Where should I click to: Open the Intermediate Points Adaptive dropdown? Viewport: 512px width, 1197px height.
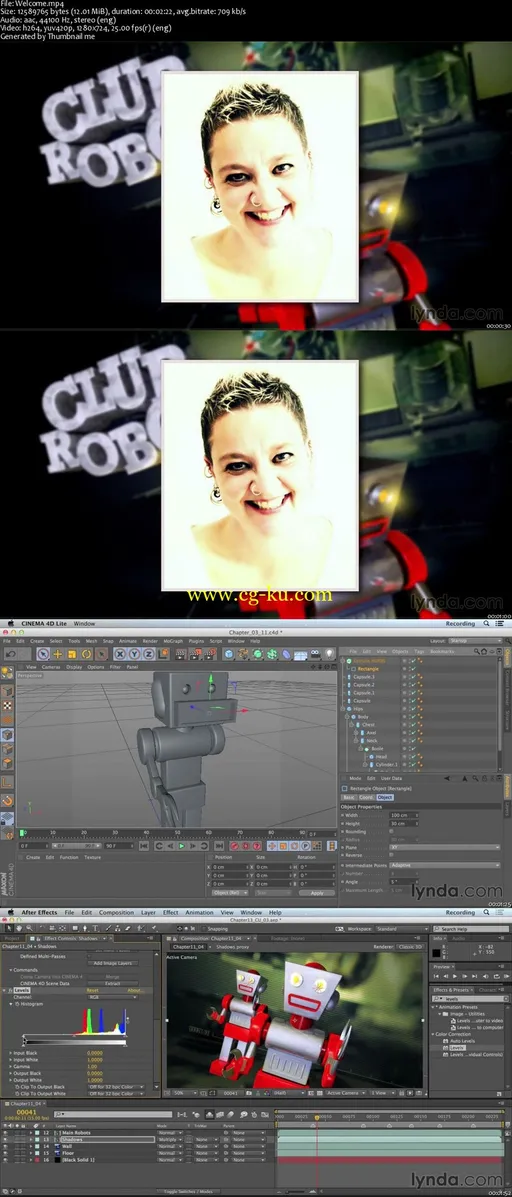(x=445, y=865)
